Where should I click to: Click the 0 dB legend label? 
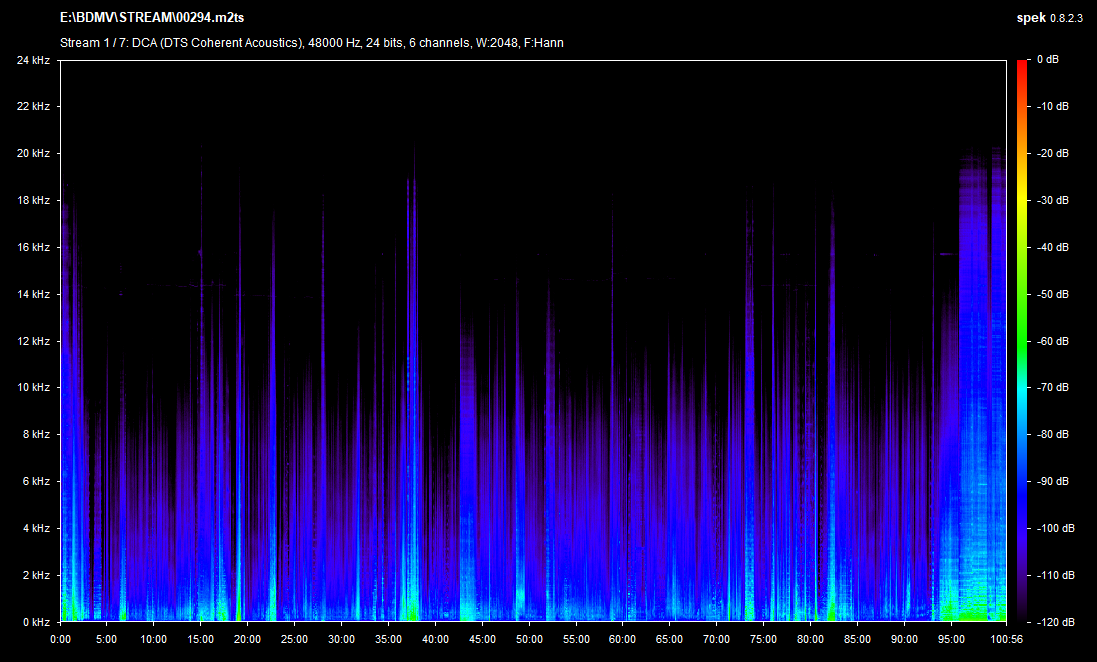coord(1048,60)
